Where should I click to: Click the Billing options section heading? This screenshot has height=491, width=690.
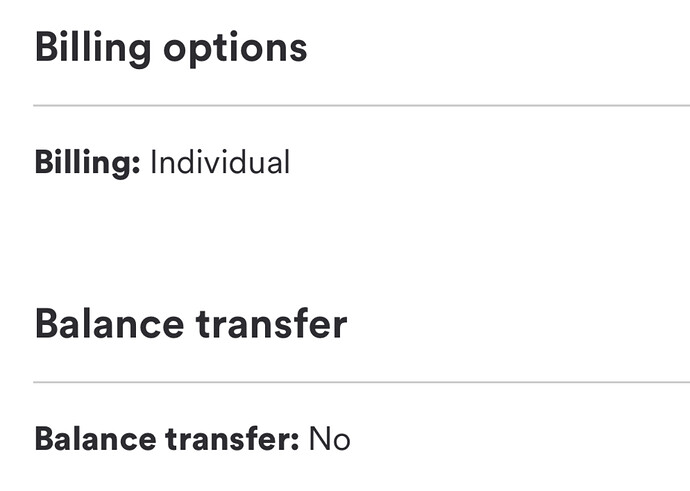171,48
